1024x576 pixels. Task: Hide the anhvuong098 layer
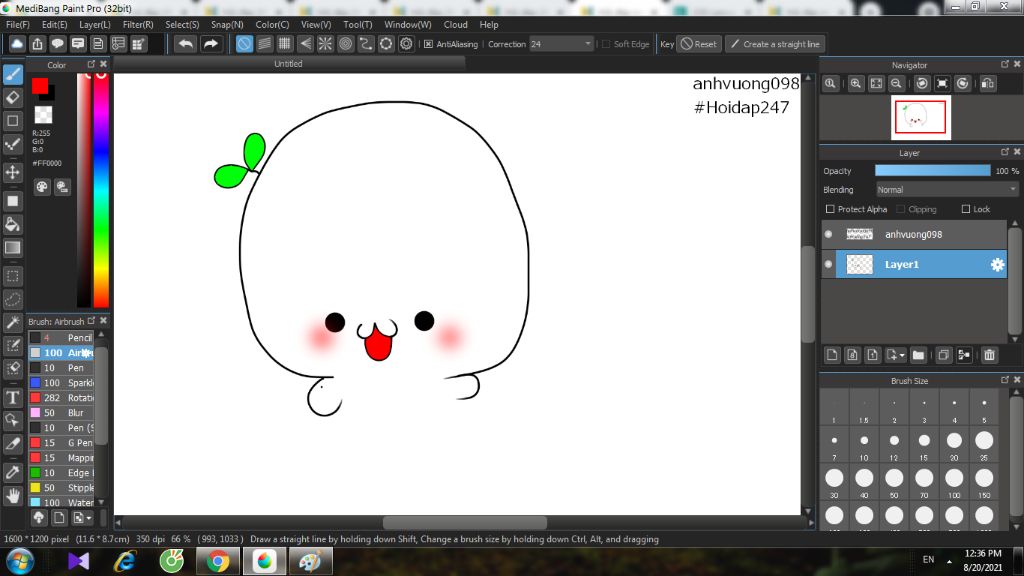tap(828, 234)
